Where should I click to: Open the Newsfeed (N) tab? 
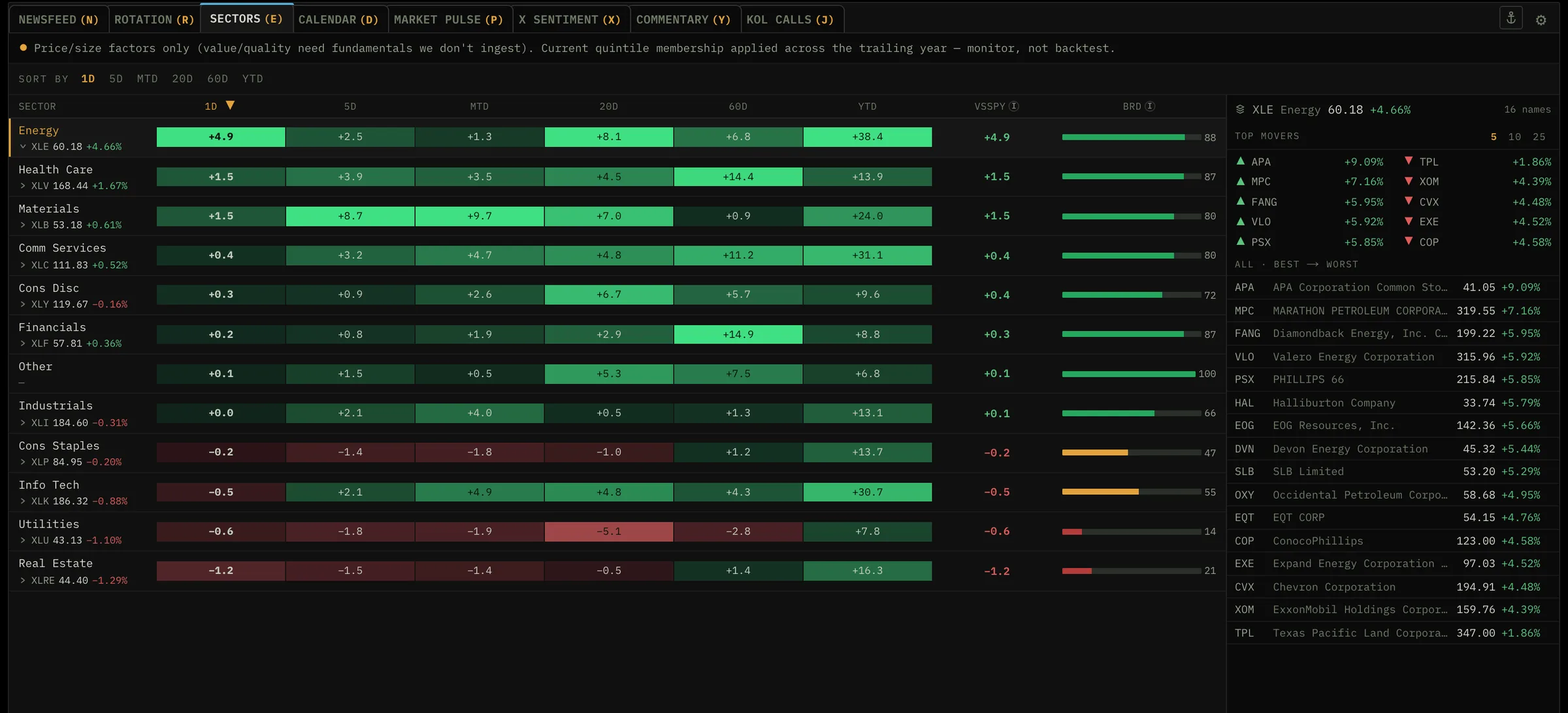59,20
